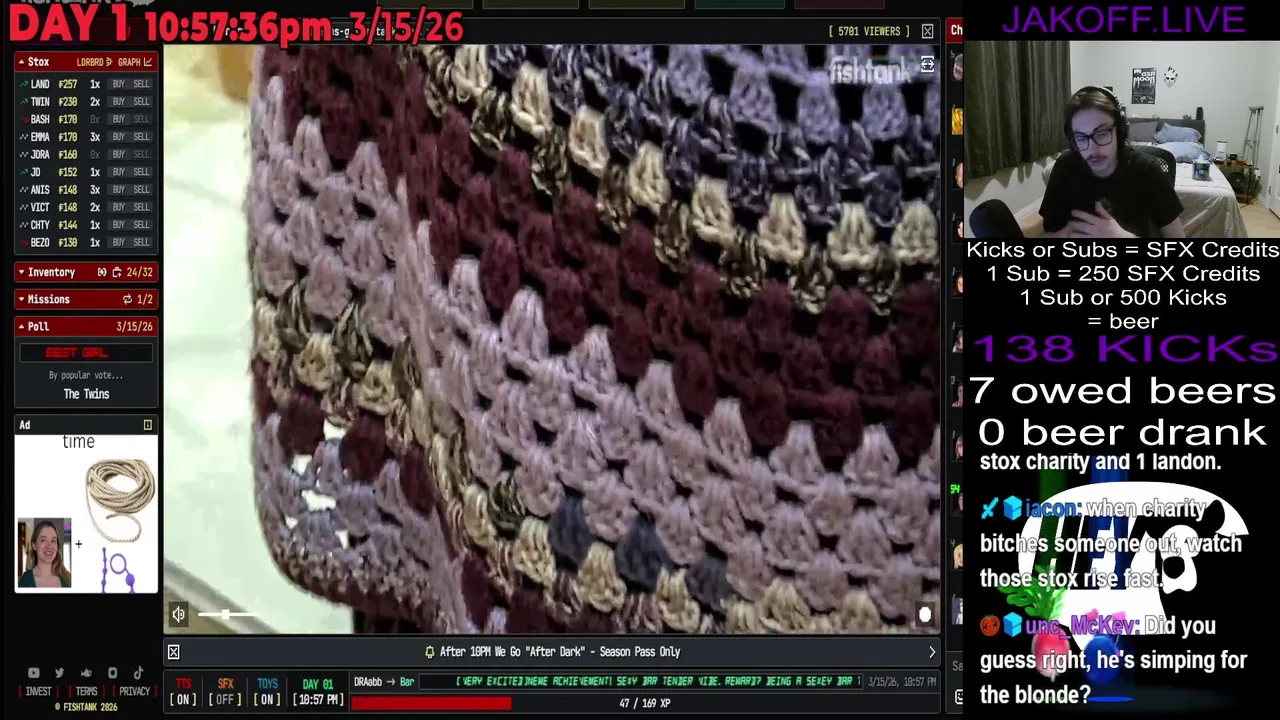Dismiss the After Dark notification banner
Viewport: 1280px width, 720px height.
[173, 652]
